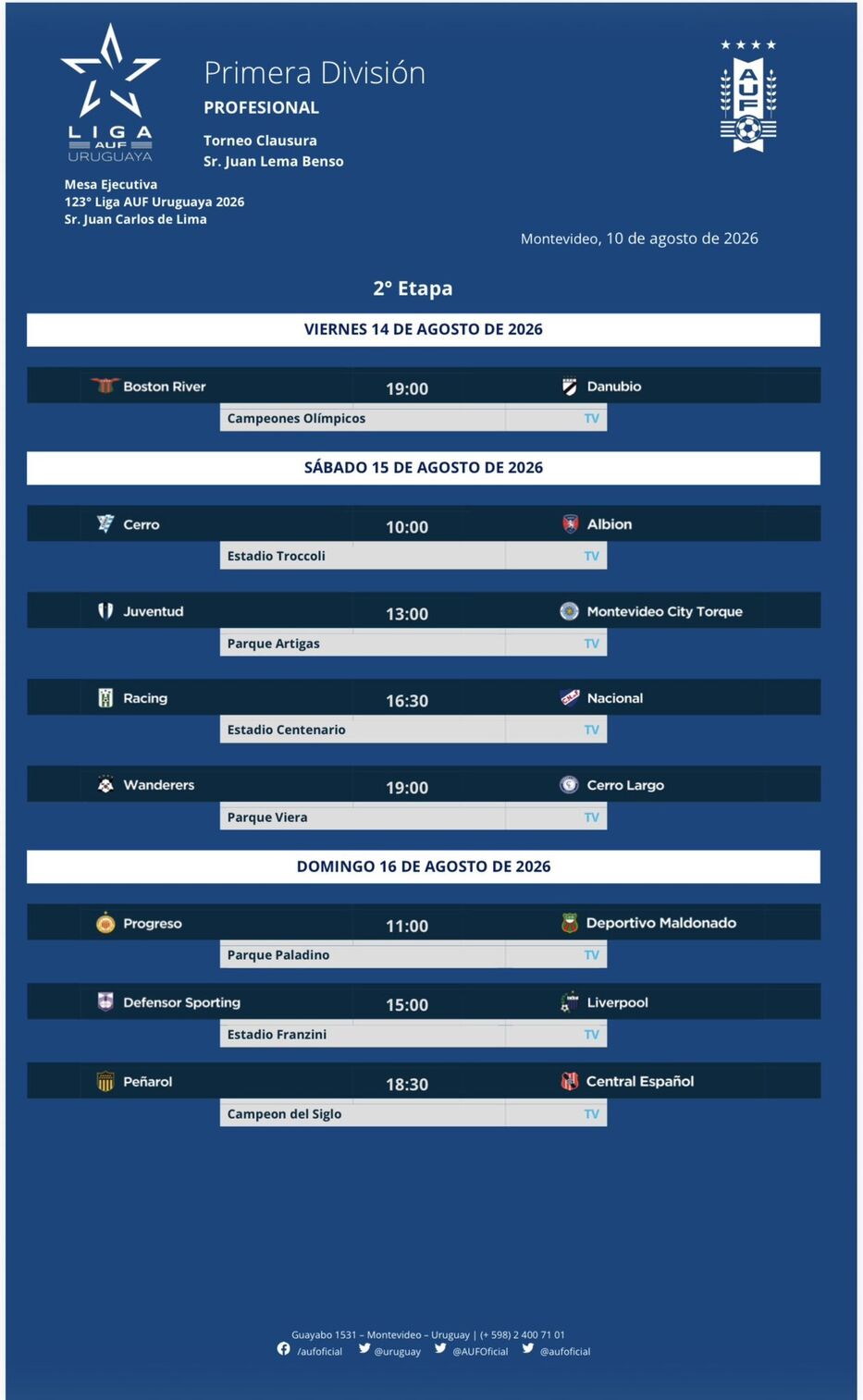Click the 18:30 kickoff time
This screenshot has height=1400, width=863.
[407, 1084]
